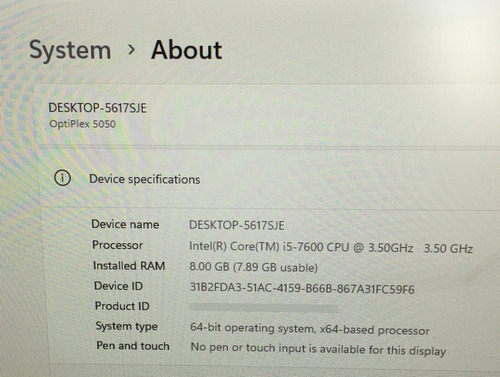Click the info icon beside Device specifications

coord(62,178)
